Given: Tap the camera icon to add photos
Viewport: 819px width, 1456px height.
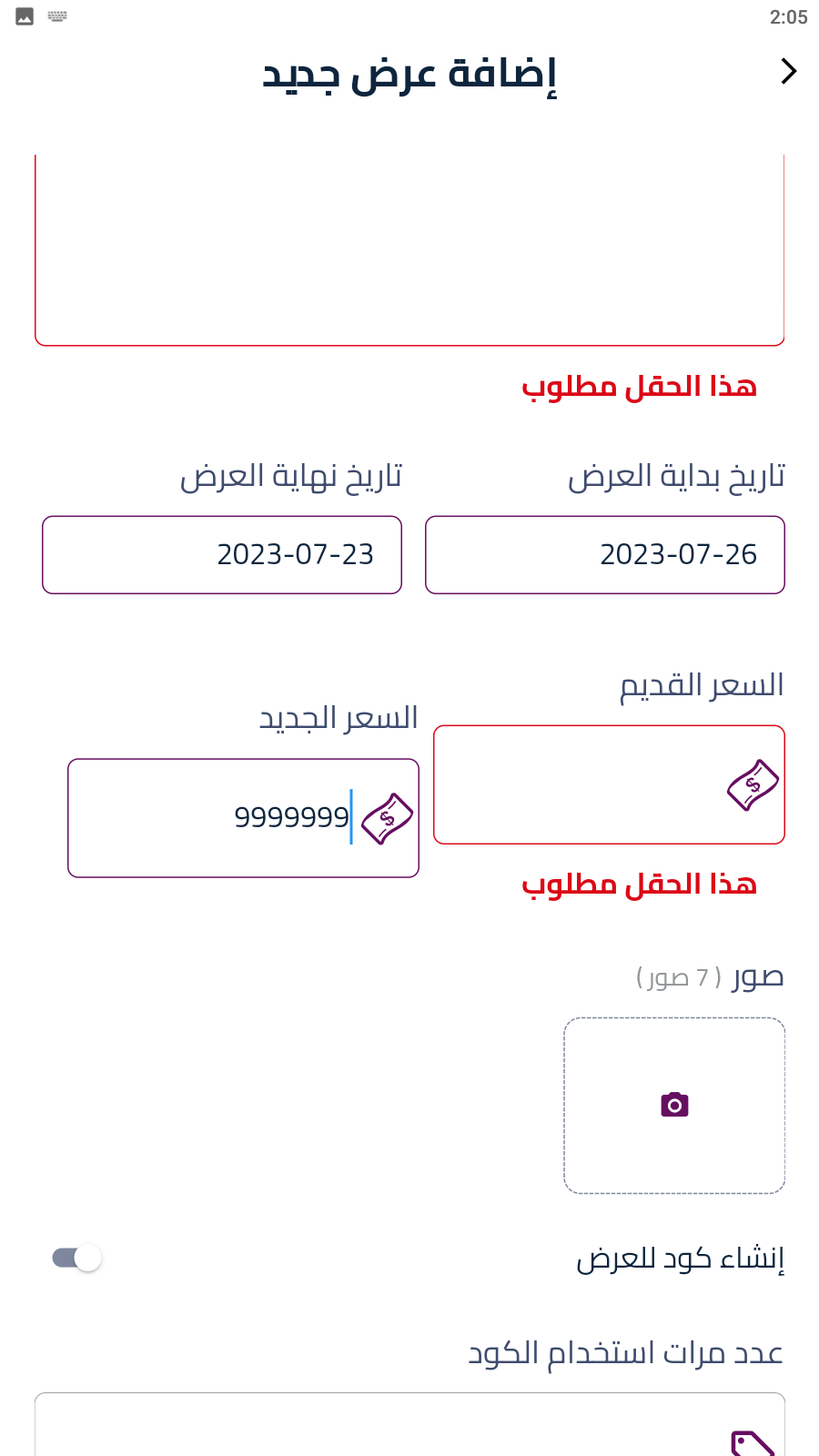Looking at the screenshot, I should 674,1105.
